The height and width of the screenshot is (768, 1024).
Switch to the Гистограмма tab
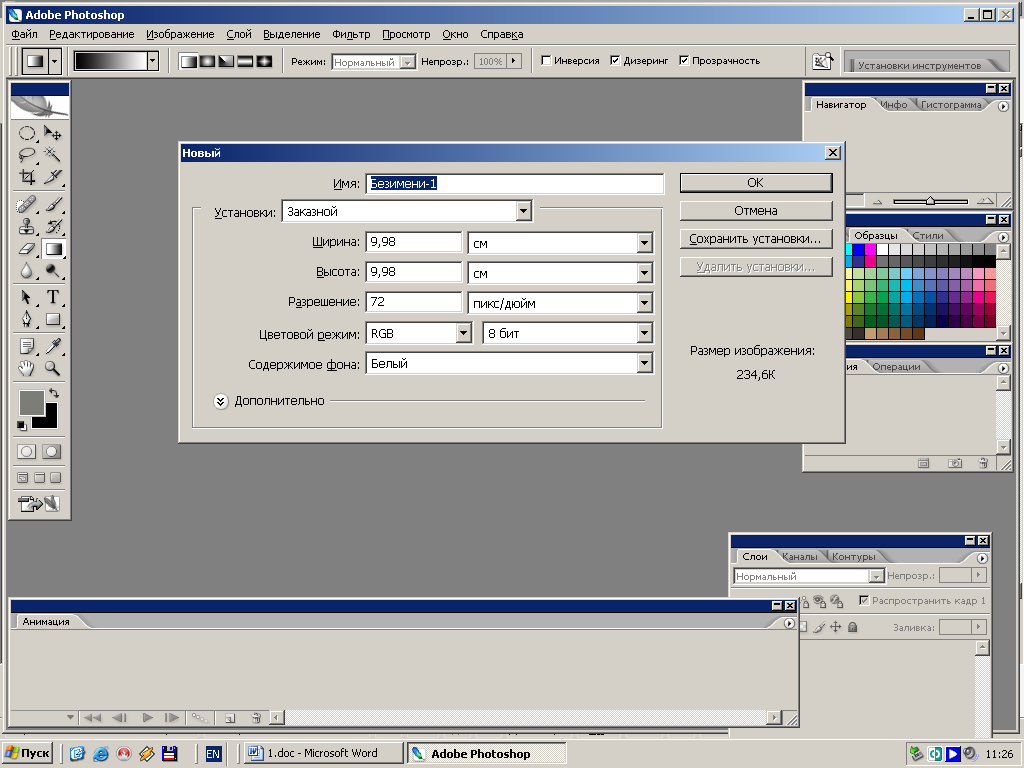point(951,104)
